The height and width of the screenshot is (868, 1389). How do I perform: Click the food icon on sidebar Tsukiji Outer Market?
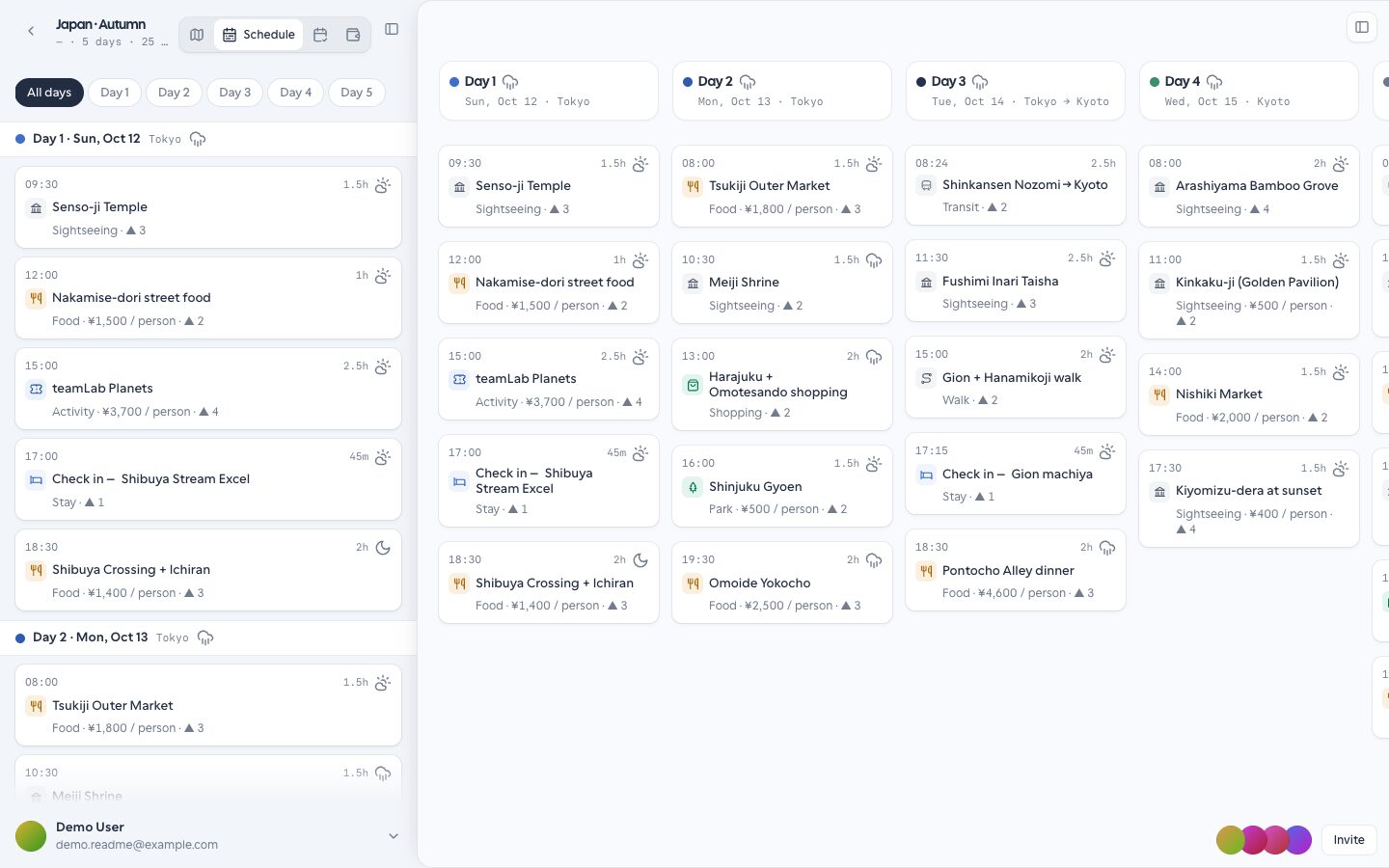click(x=36, y=706)
